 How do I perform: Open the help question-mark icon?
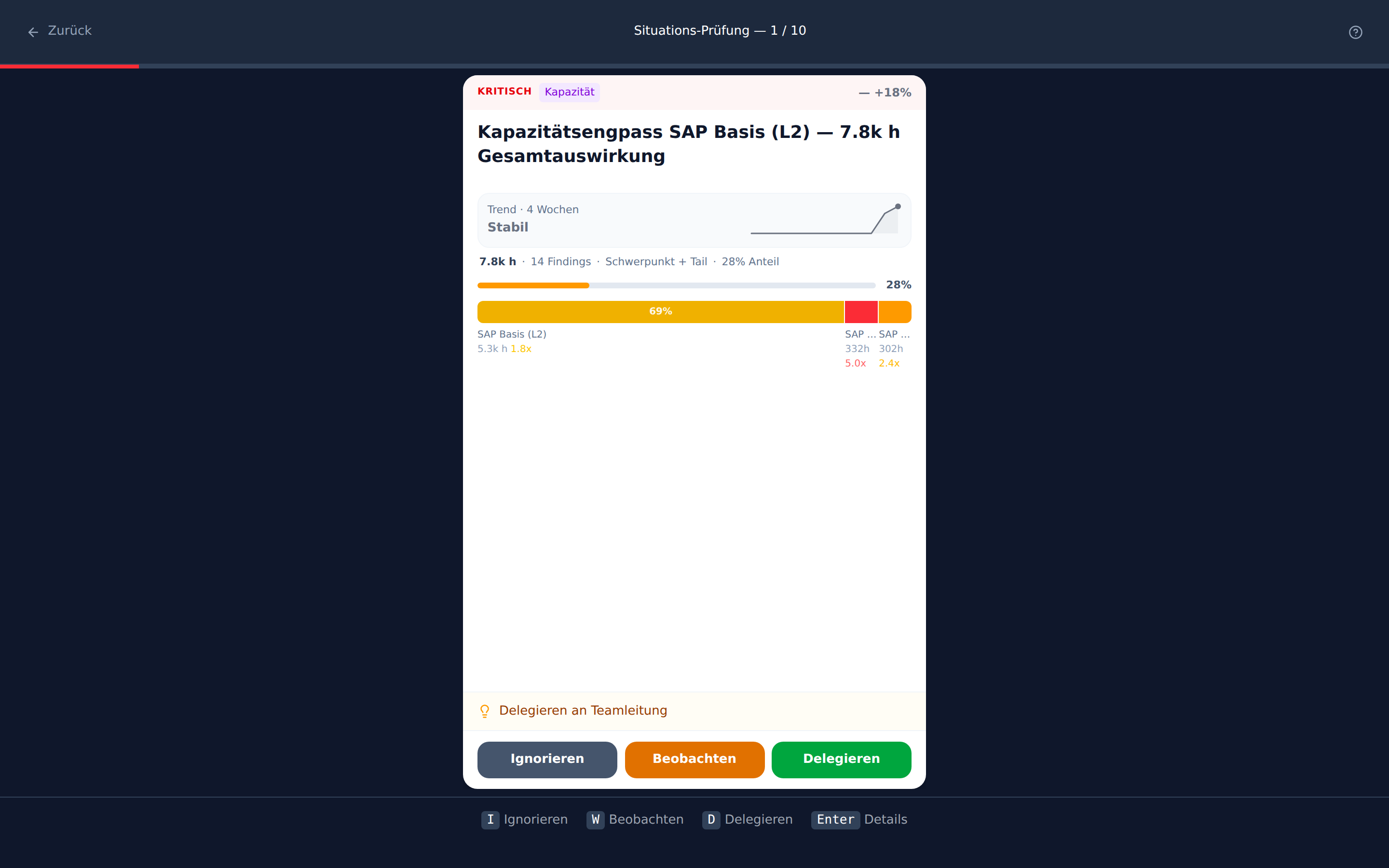[x=1355, y=32]
